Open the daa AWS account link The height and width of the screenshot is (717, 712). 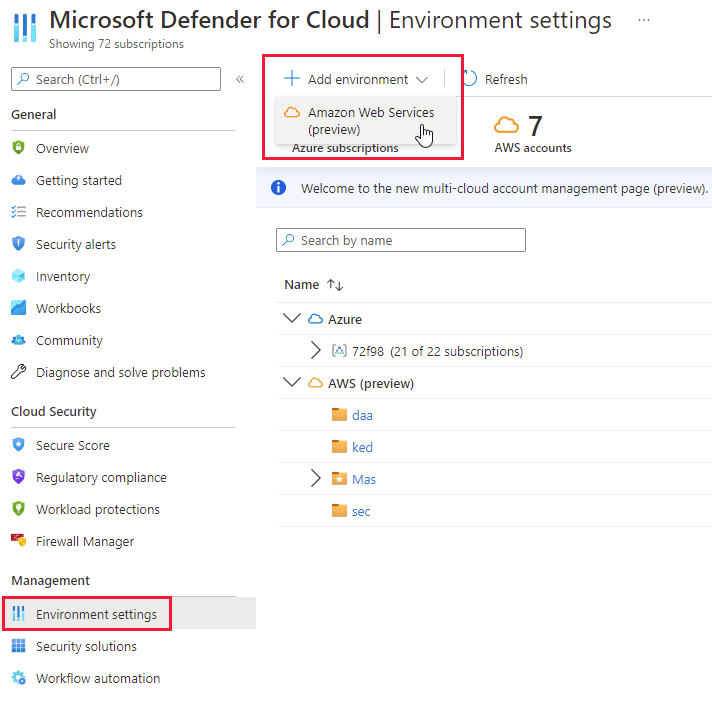tap(362, 415)
